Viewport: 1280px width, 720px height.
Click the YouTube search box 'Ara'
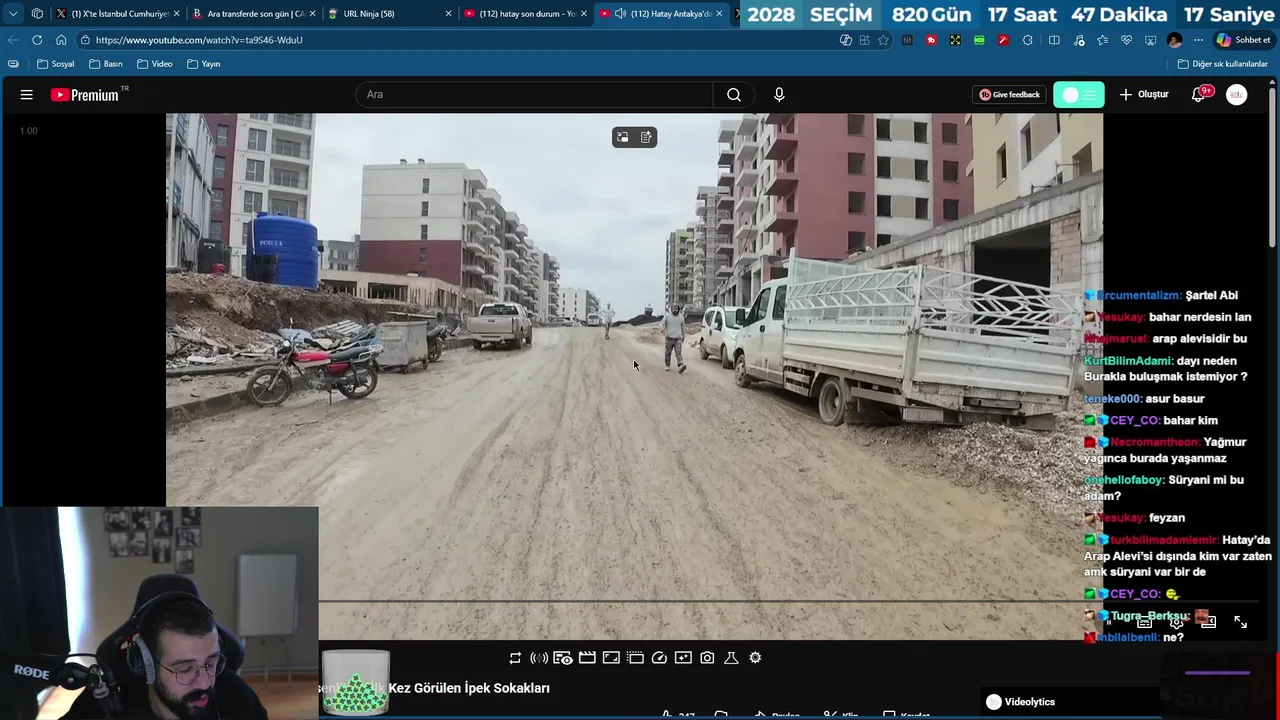534,95
